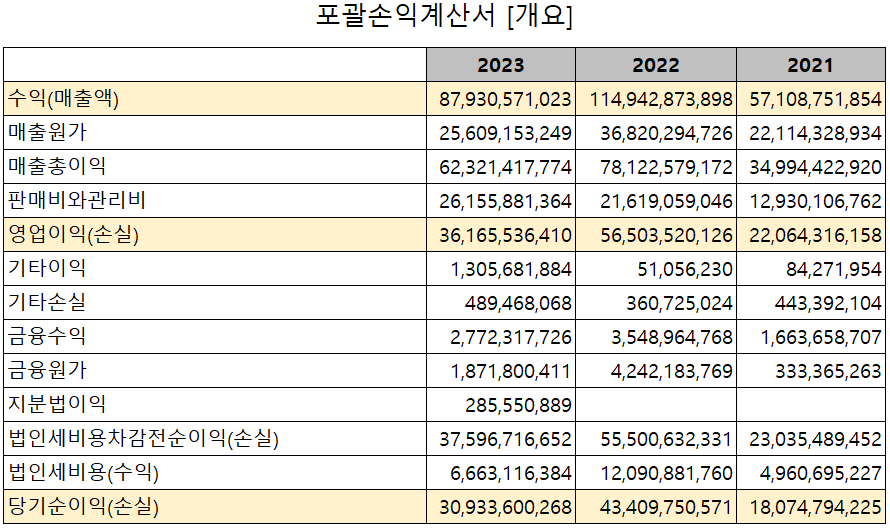Select the value 21,619,059,046
Viewport: 890px width, 528px height.
coord(666,202)
